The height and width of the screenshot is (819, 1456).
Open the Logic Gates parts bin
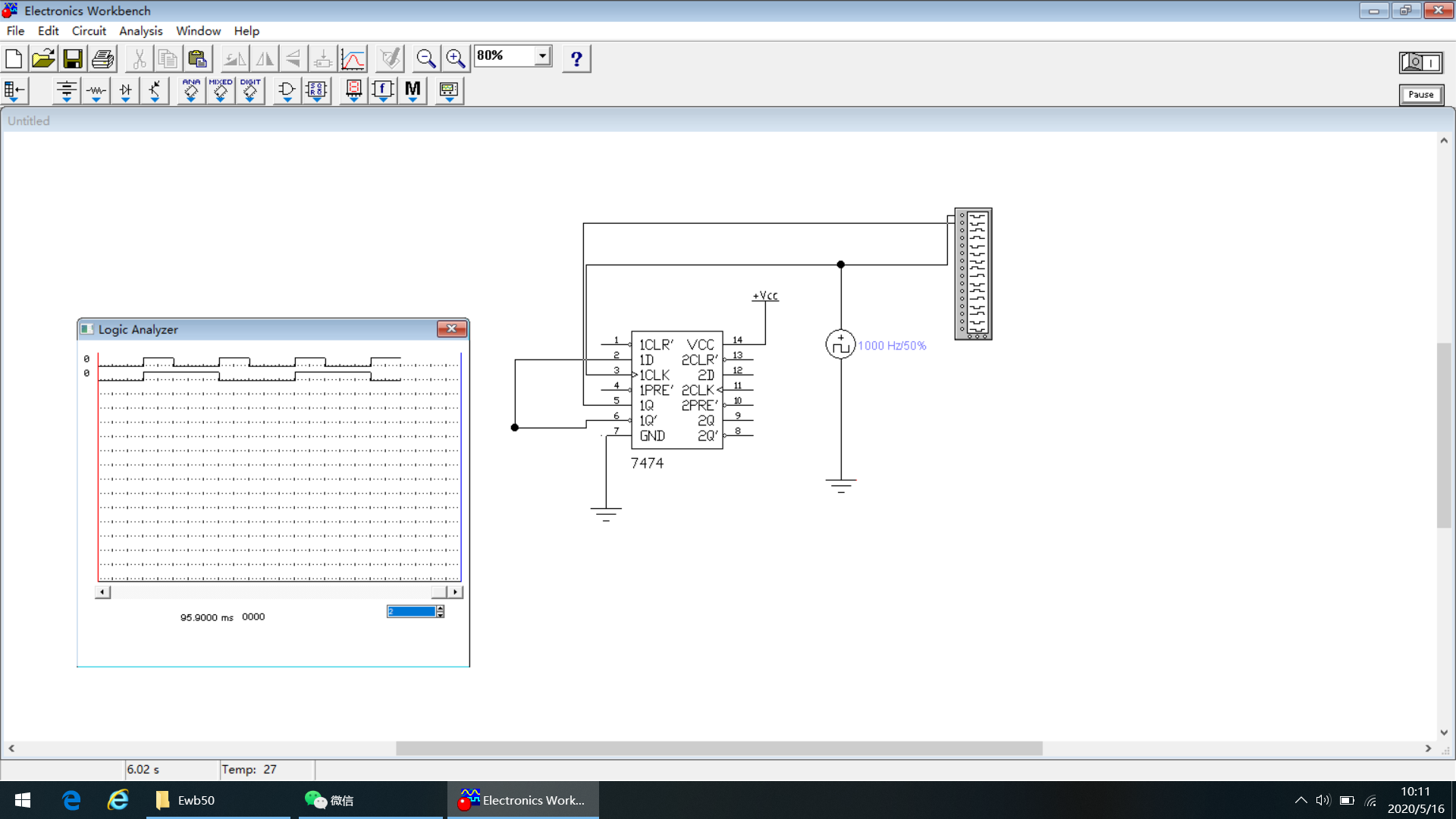[x=287, y=90]
